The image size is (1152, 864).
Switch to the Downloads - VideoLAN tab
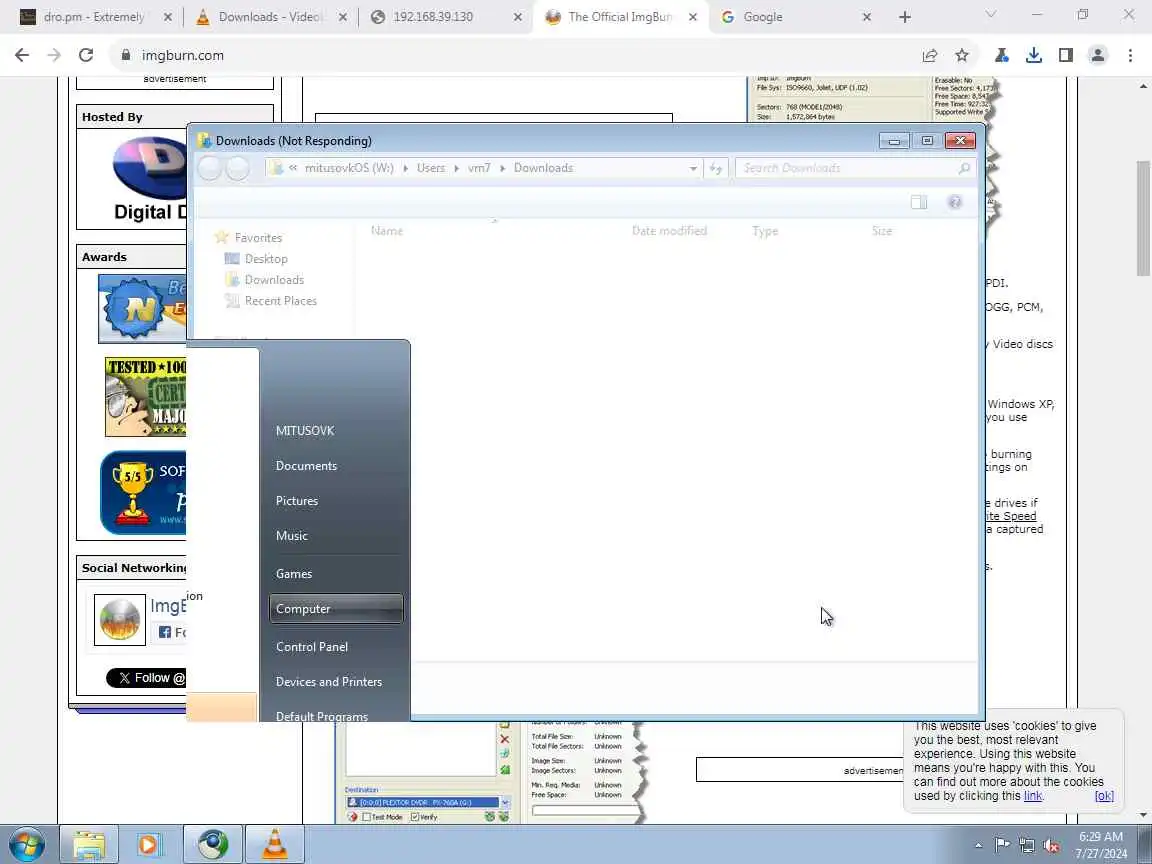(270, 17)
